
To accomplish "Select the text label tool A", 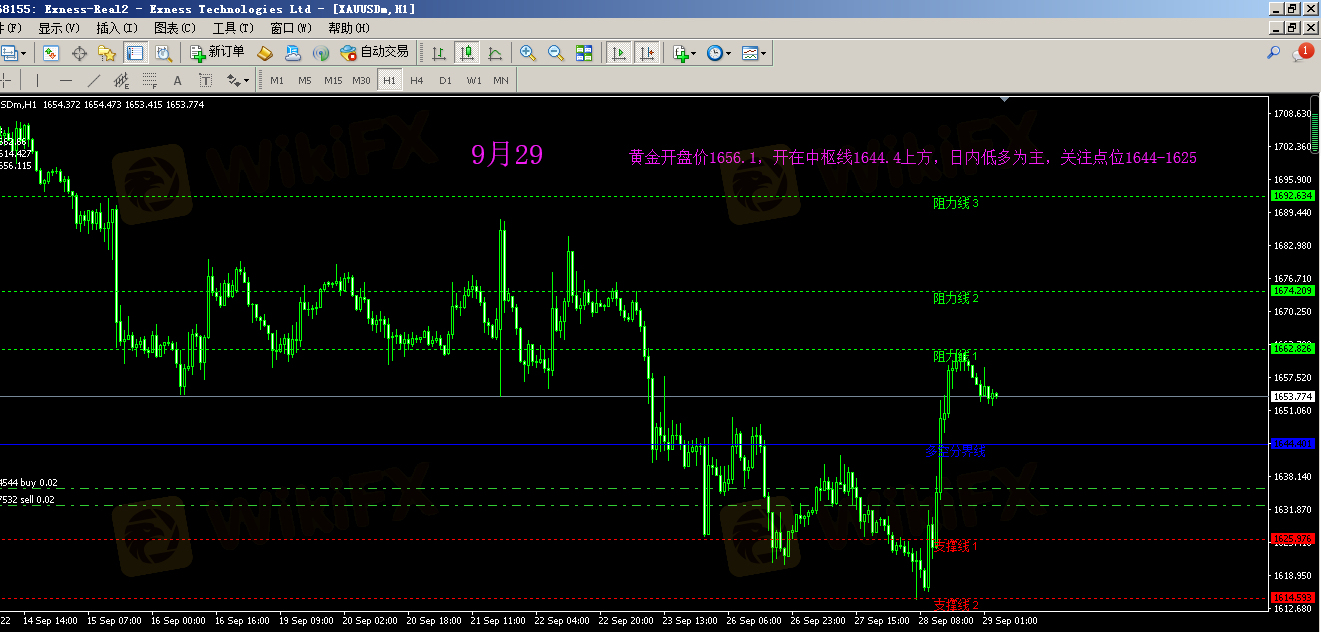I will [178, 80].
